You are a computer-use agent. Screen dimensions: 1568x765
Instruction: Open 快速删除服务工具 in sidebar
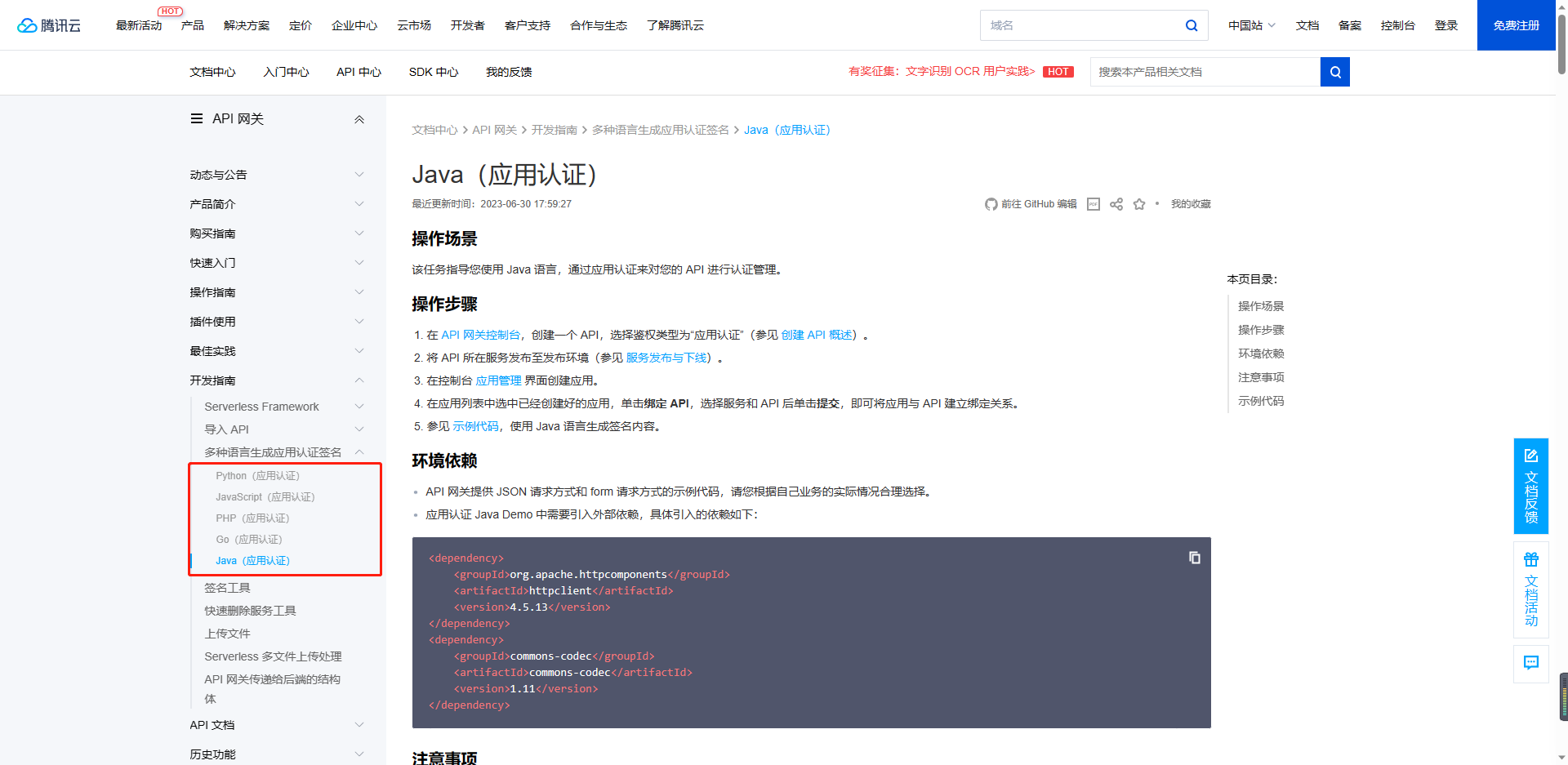click(250, 611)
